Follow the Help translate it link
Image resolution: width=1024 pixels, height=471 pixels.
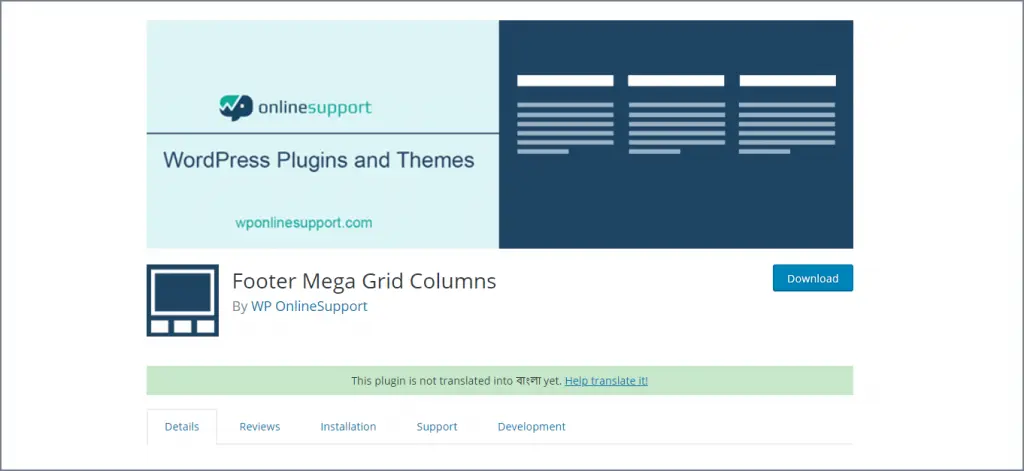[x=606, y=380]
